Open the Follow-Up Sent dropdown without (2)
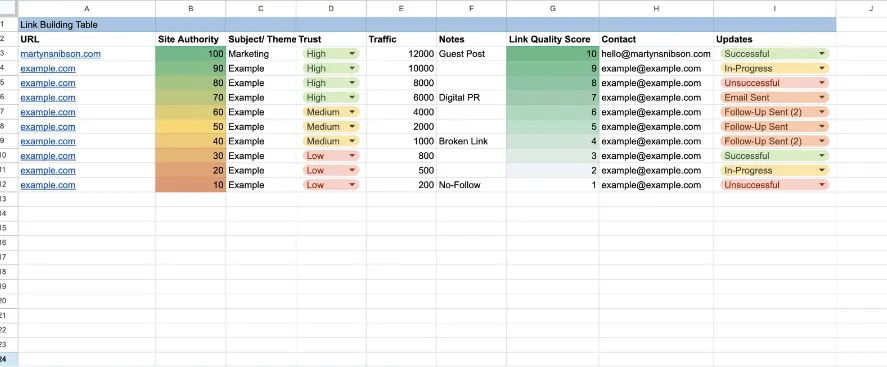This screenshot has height=367, width=887. (x=774, y=127)
